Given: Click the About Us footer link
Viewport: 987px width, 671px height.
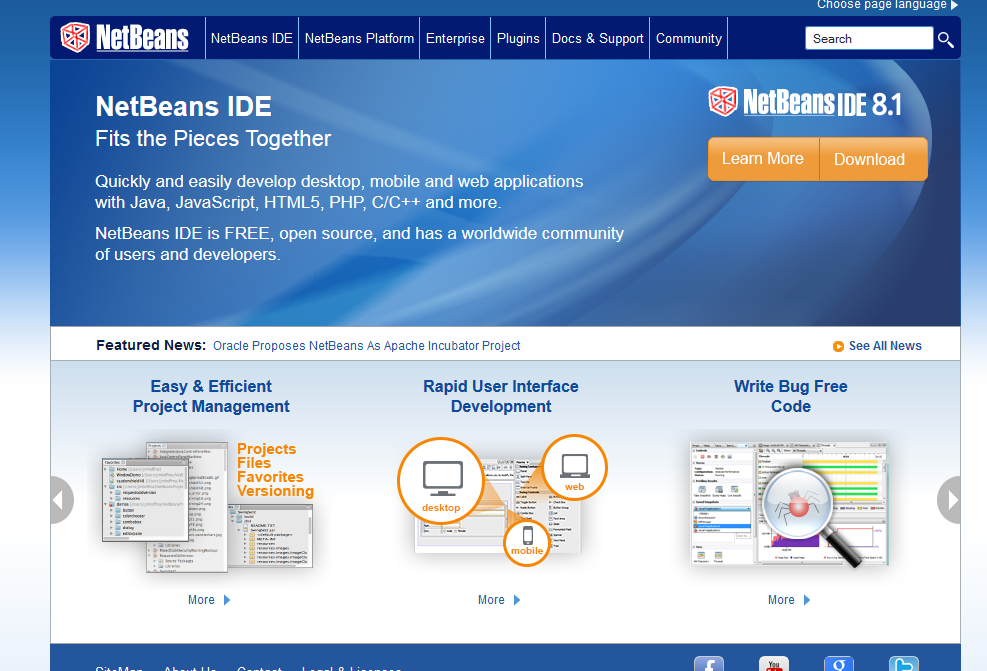Looking at the screenshot, I should pyautogui.click(x=189, y=667).
